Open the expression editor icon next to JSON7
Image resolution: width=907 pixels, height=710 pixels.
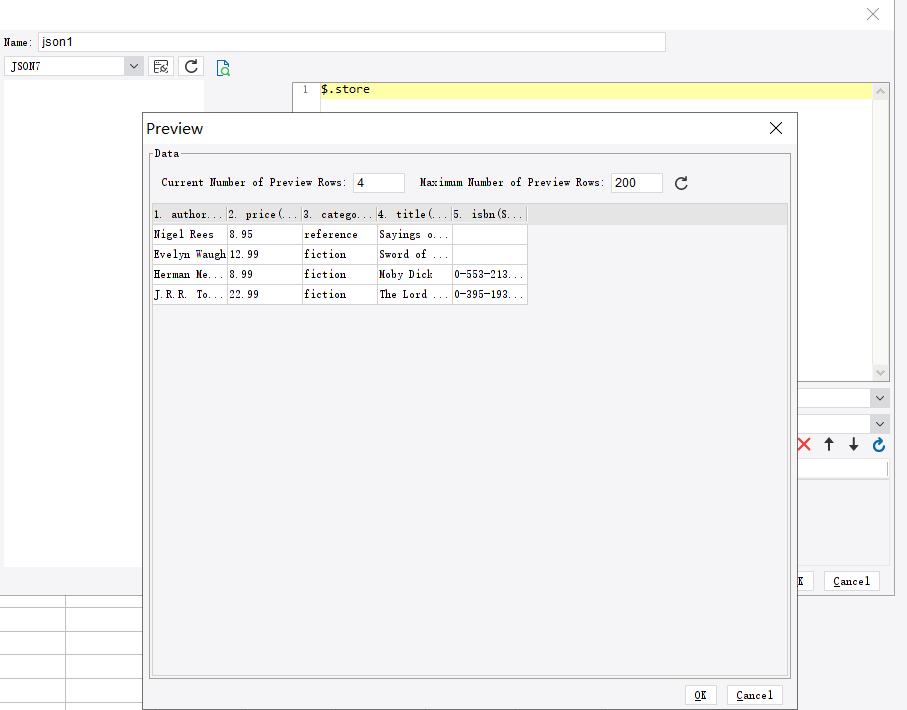[x=160, y=65]
